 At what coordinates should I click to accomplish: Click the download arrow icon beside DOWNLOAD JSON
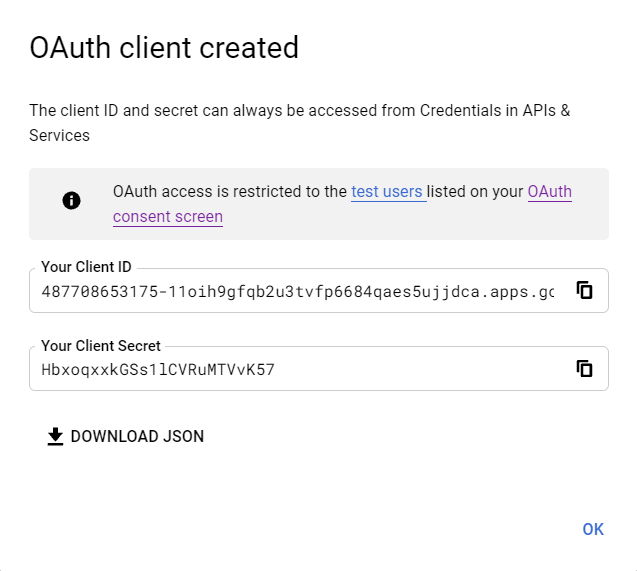[x=56, y=436]
